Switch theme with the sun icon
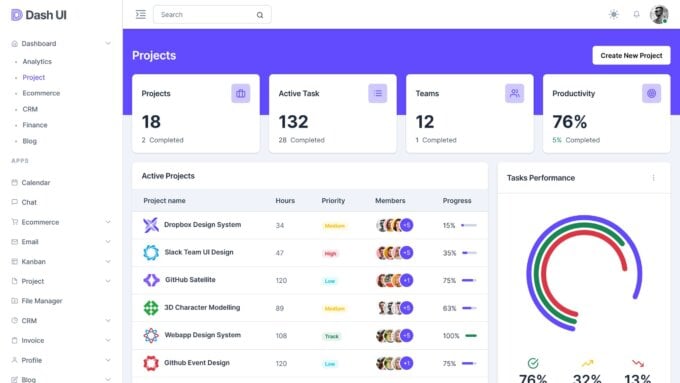680x383 pixels. tap(613, 14)
